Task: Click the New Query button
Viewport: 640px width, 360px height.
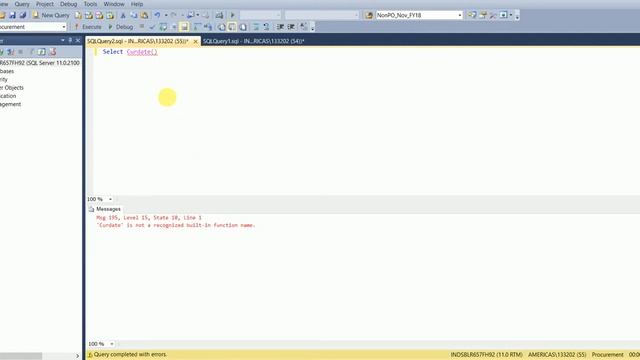Action: tap(51, 15)
